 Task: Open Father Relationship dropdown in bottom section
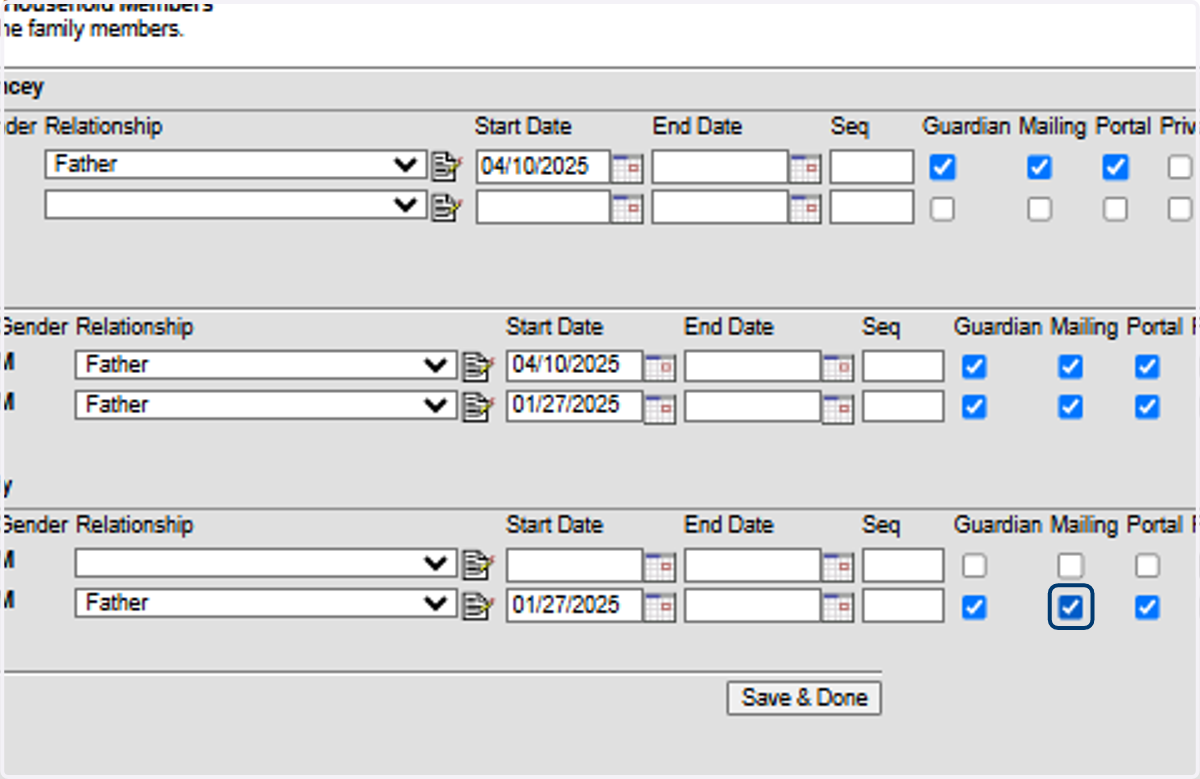click(266, 604)
